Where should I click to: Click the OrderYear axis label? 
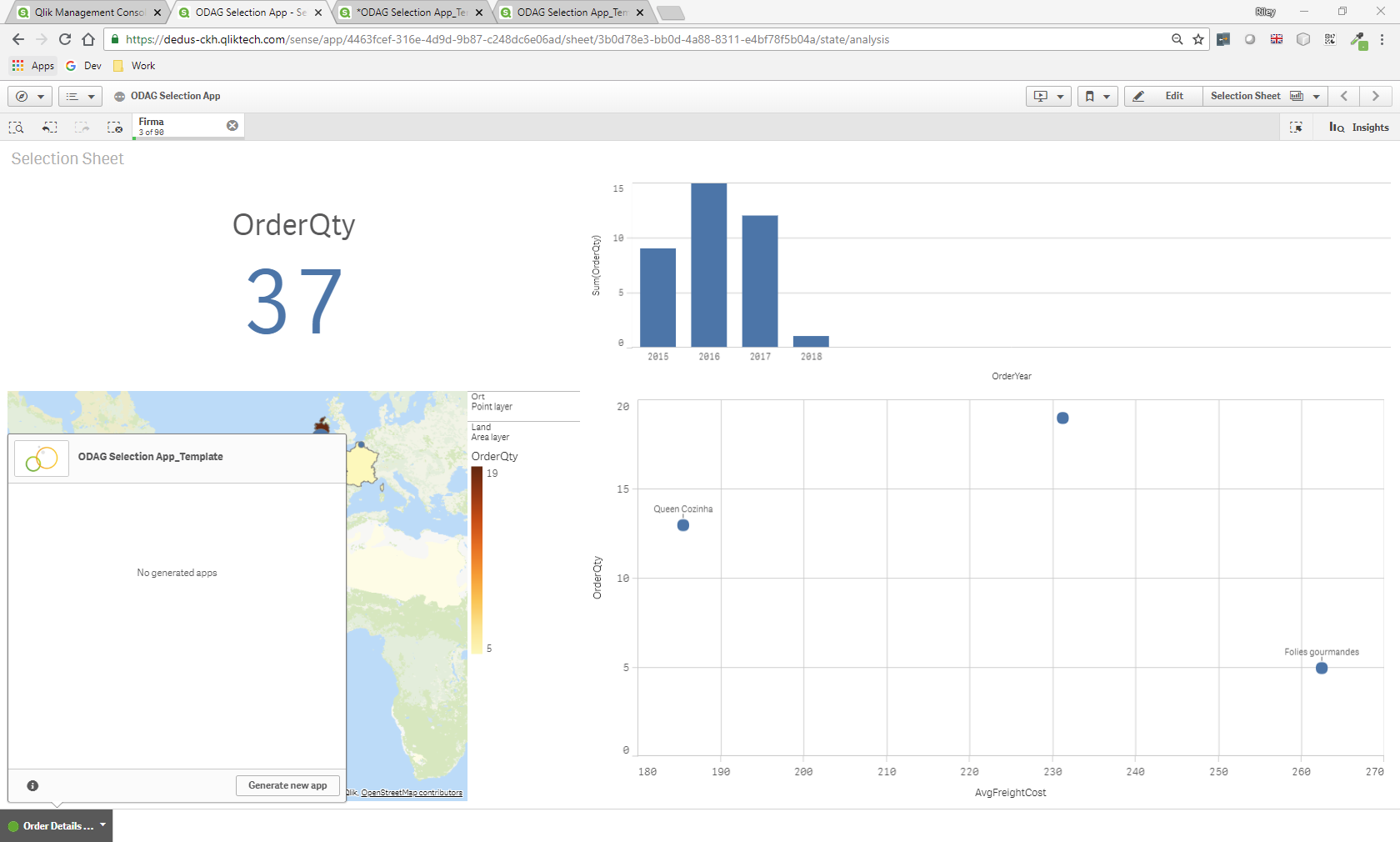pyautogui.click(x=1012, y=376)
